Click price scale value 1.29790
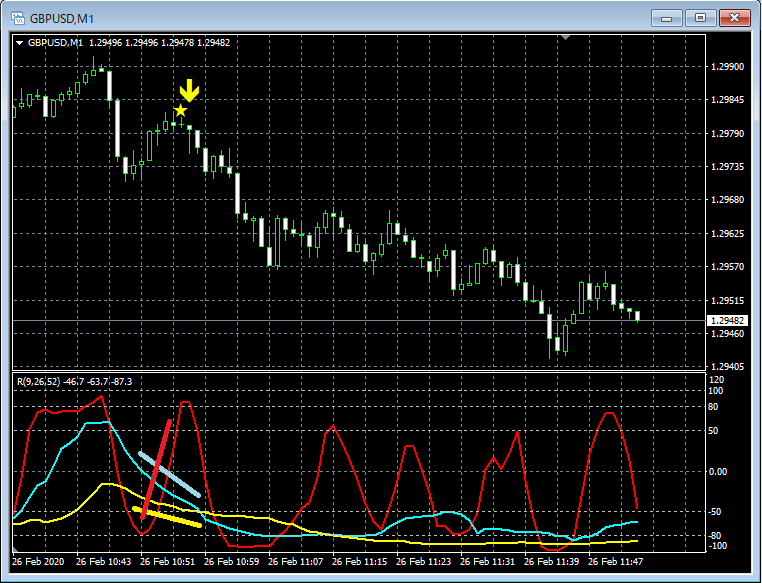The height and width of the screenshot is (583, 762). click(727, 134)
